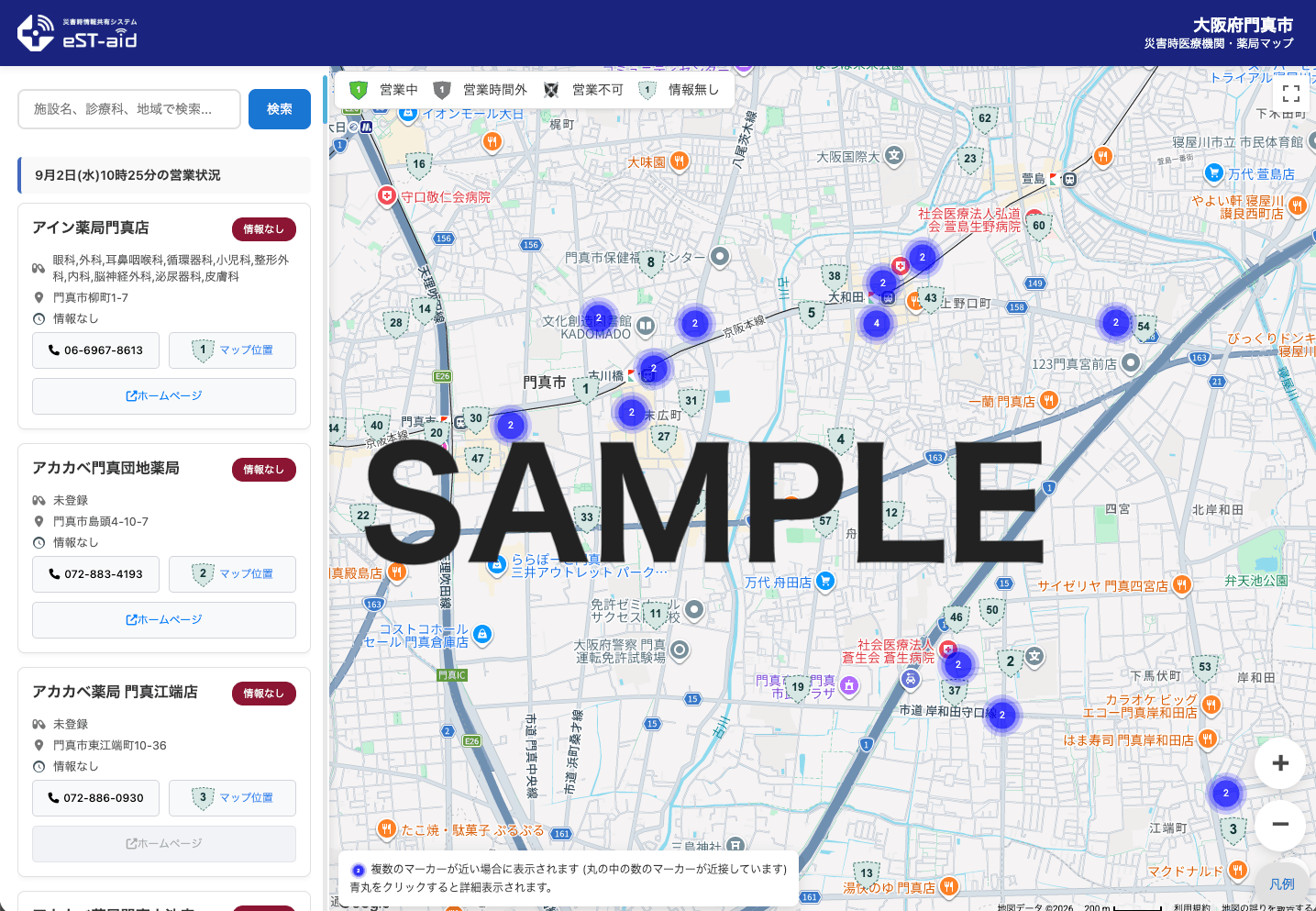
Task: Click the アイン薬局門真店 facility name
Action: click(x=91, y=228)
